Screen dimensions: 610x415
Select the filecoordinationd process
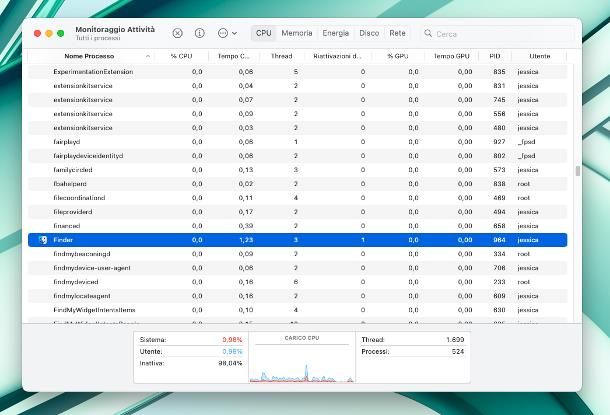coord(298,198)
